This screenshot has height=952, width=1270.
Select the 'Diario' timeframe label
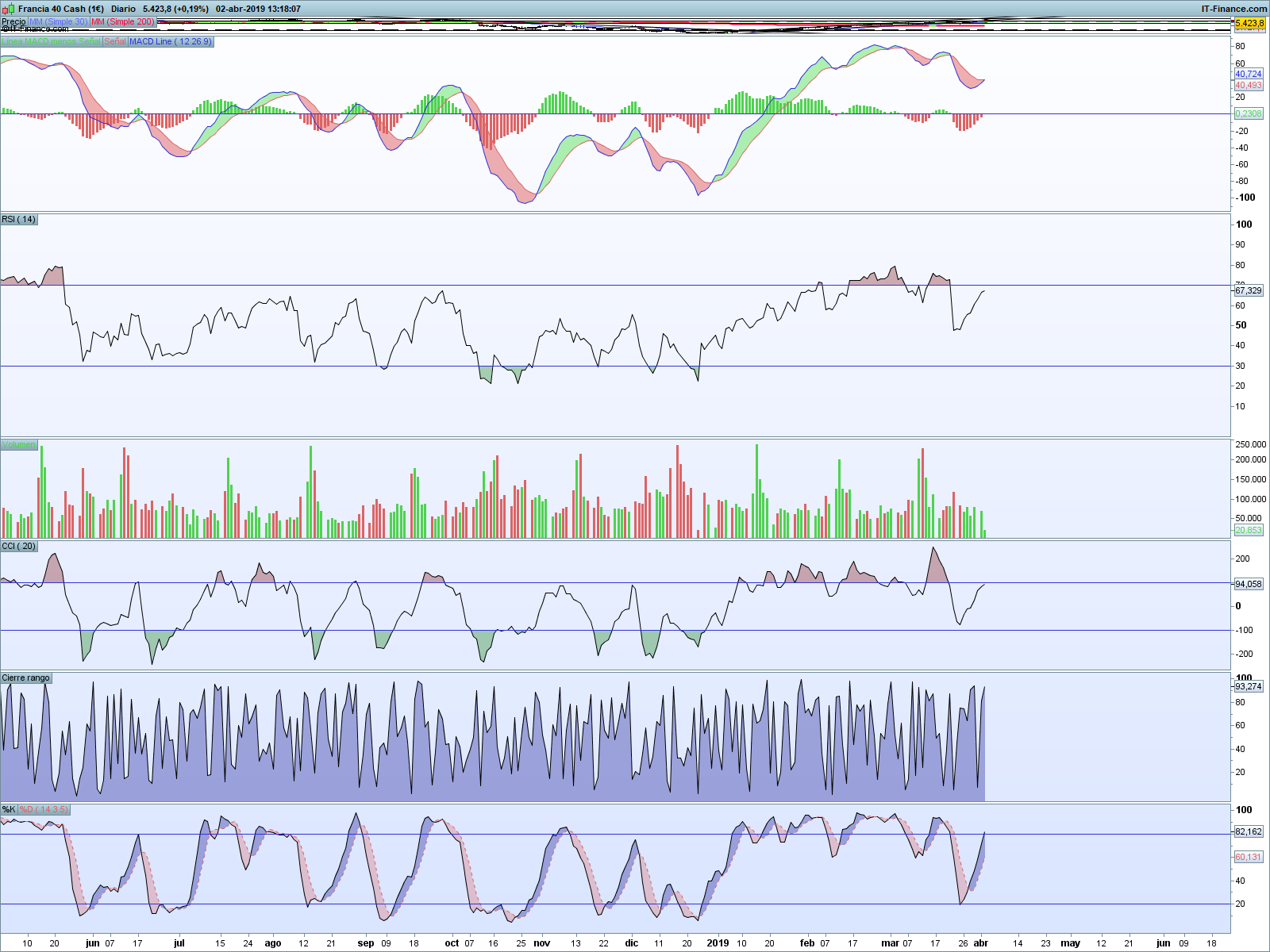tap(123, 9)
